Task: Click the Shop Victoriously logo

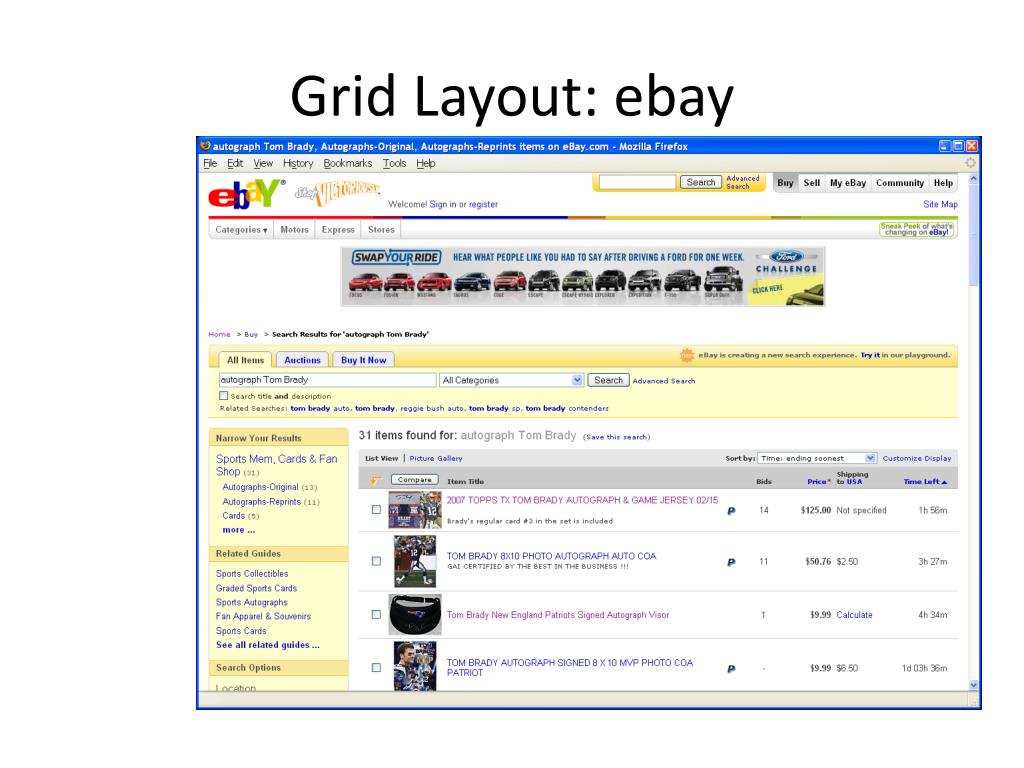Action: [338, 192]
